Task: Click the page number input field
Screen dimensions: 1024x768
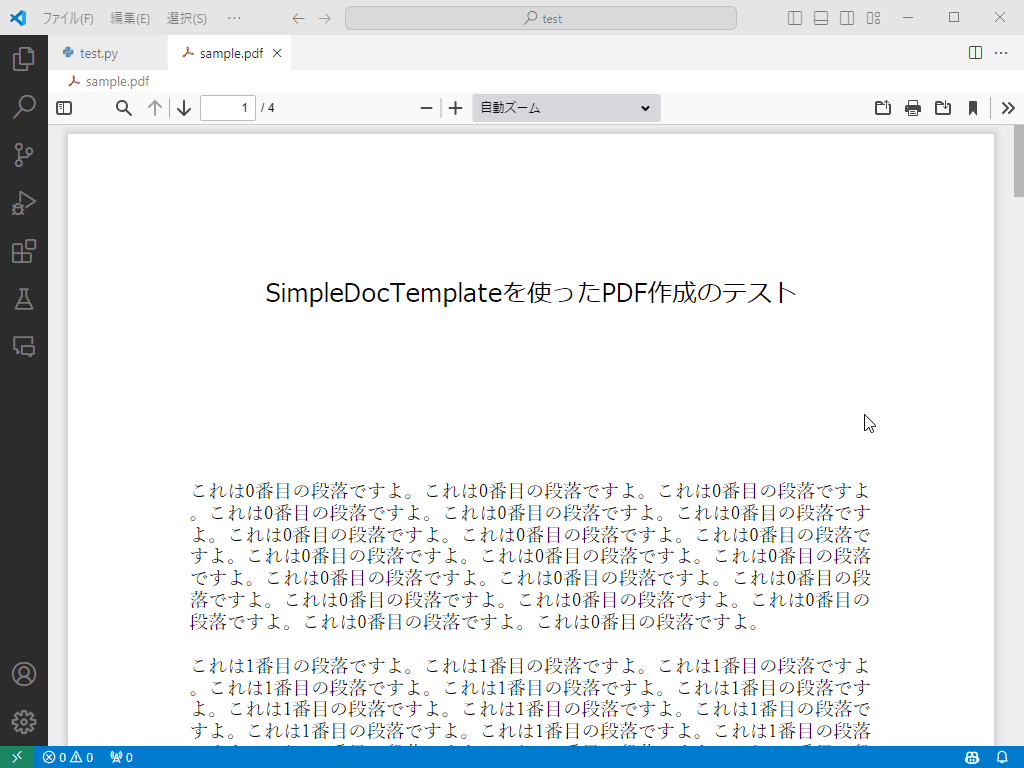Action: tap(227, 108)
